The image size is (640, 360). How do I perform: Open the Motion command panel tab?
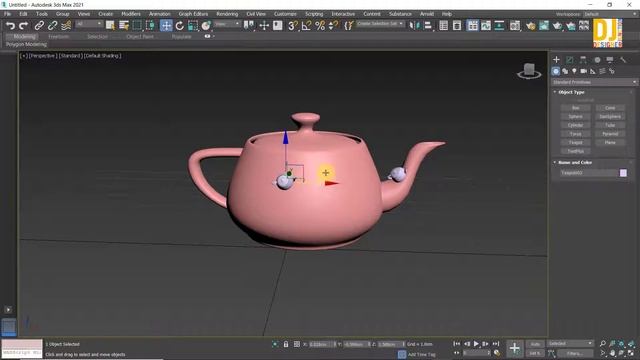(597, 60)
